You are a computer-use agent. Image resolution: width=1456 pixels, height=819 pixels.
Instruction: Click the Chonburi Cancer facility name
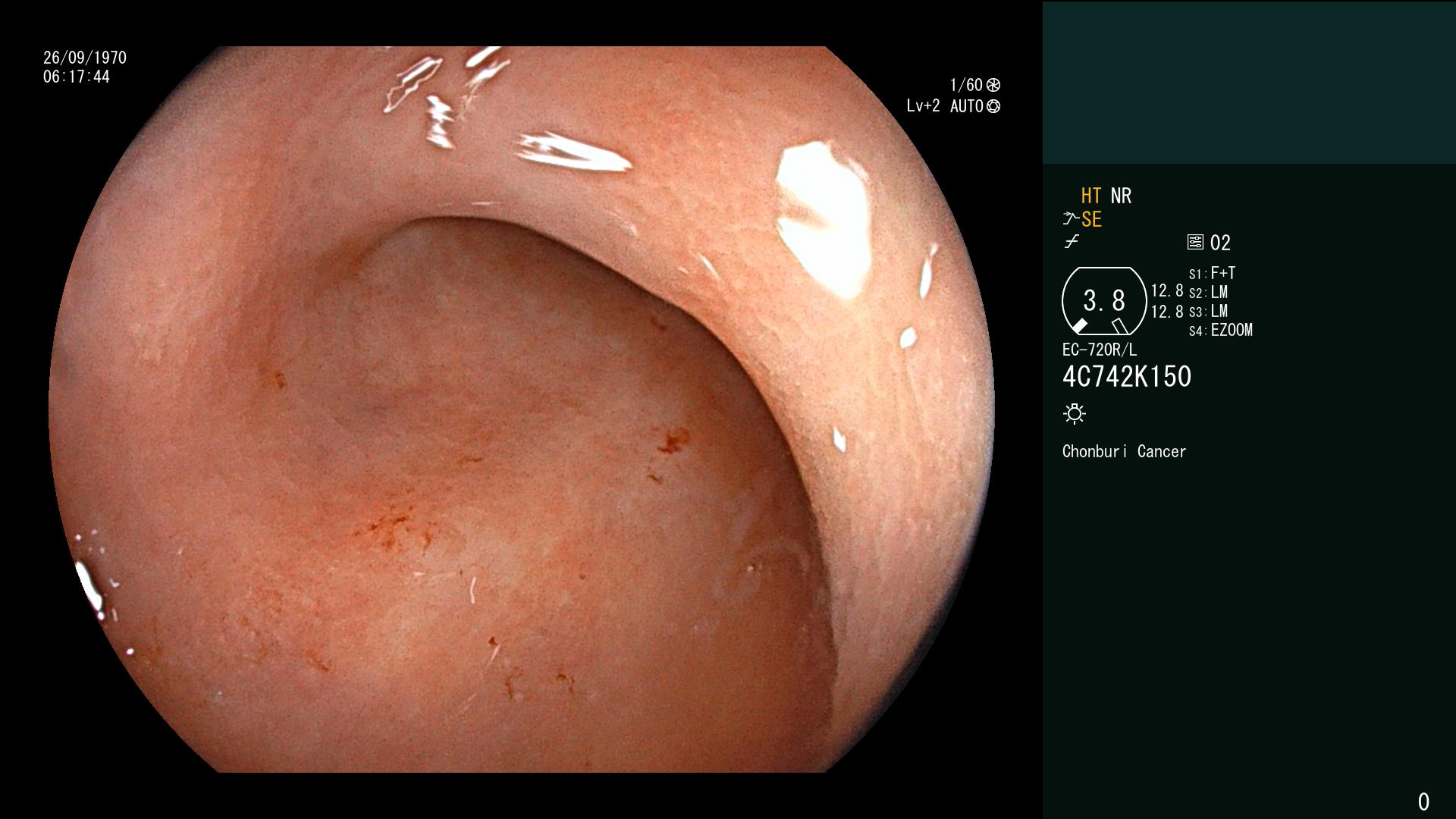point(1124,451)
